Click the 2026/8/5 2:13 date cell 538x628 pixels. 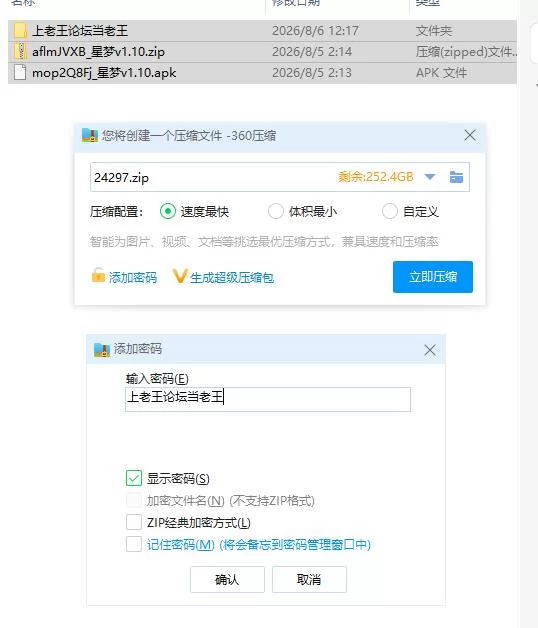pyautogui.click(x=312, y=73)
